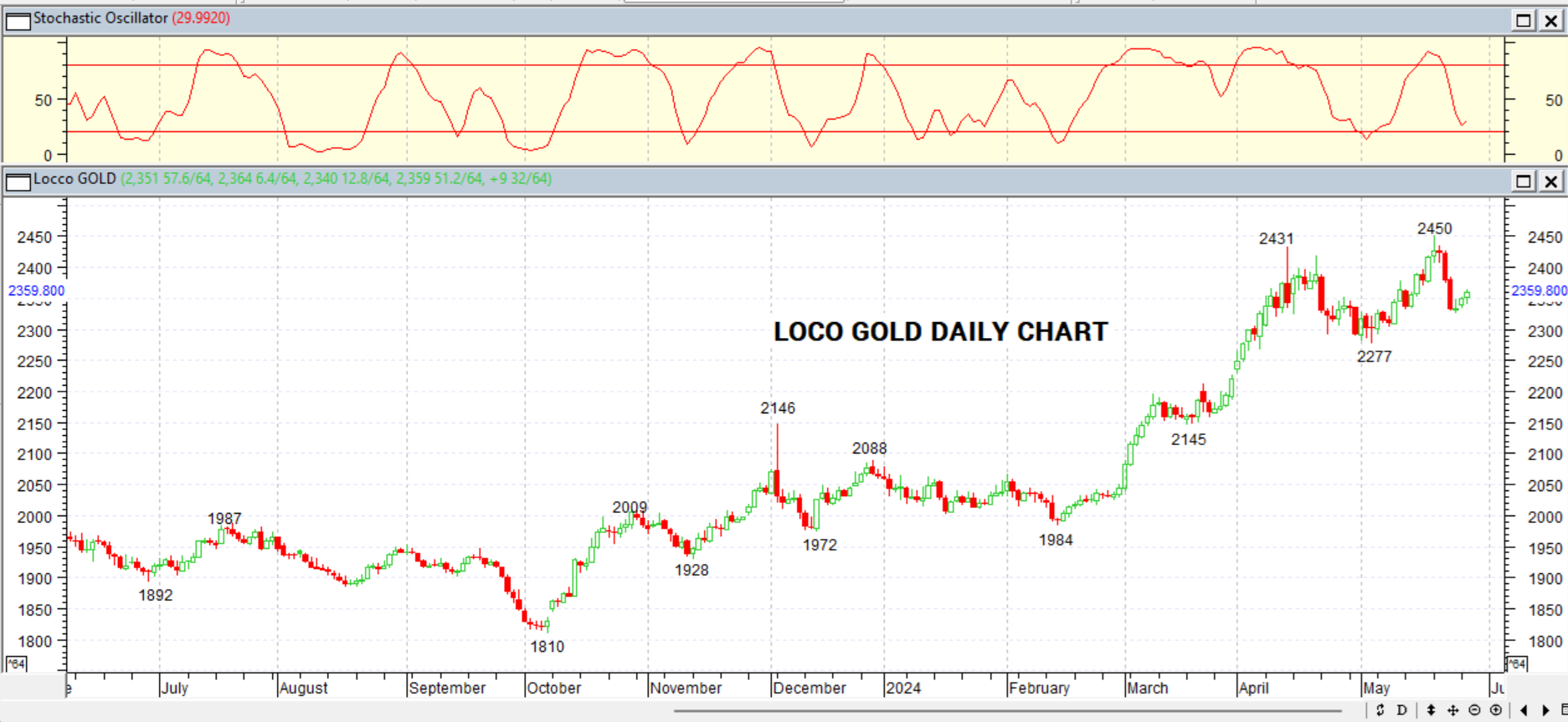The image size is (1568, 722).
Task: Click the 'October' date axis label
Action: (x=554, y=688)
